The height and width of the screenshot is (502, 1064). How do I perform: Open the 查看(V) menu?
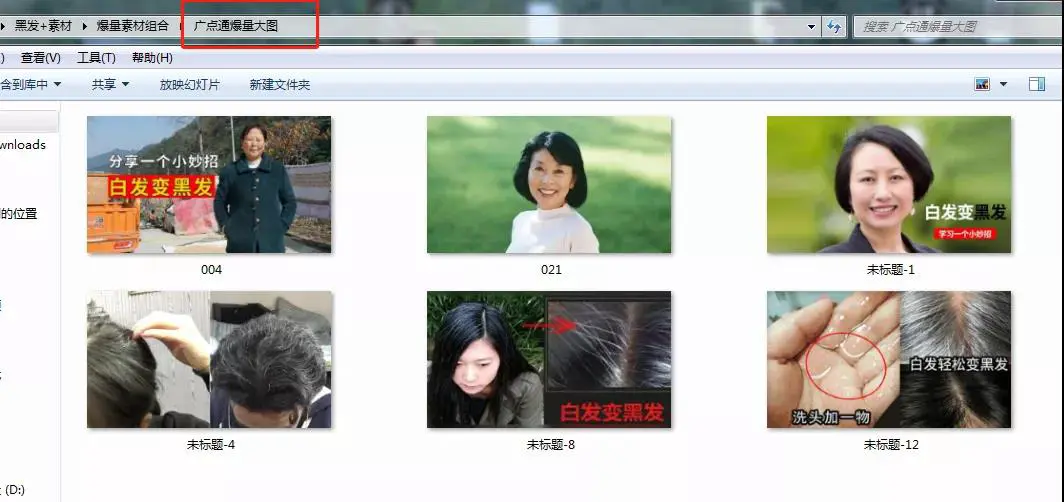(x=41, y=58)
